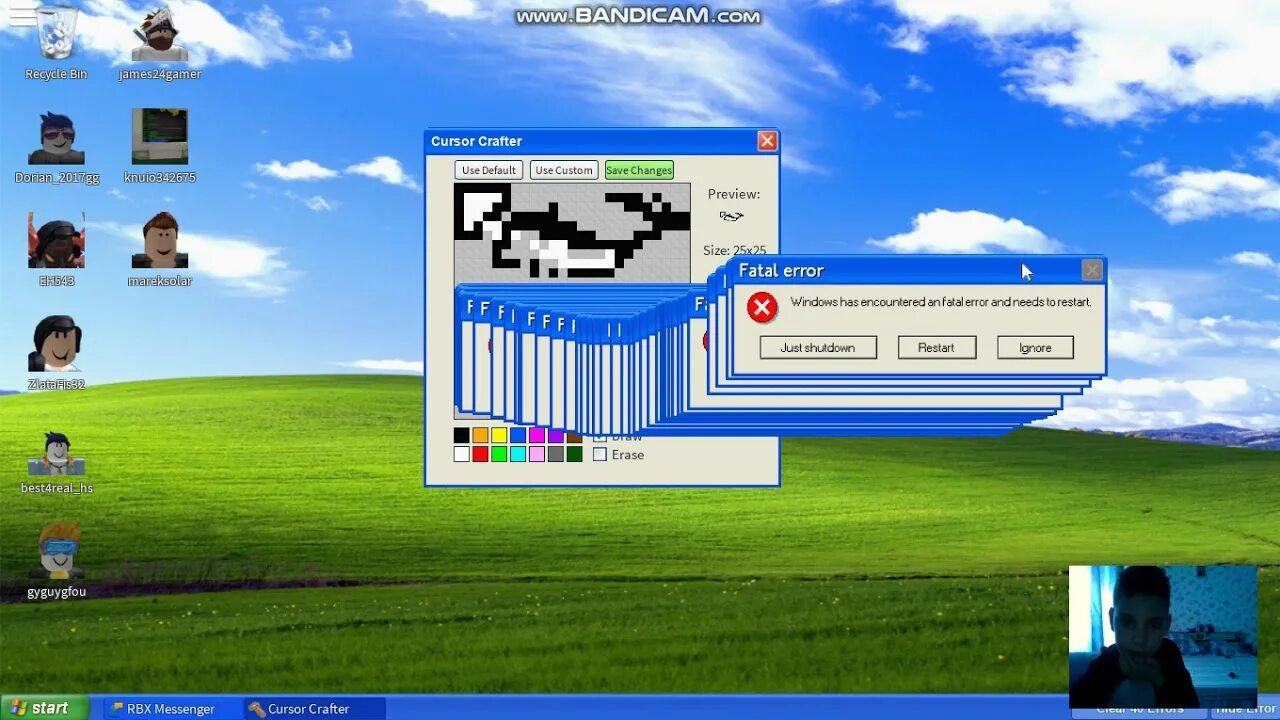The height and width of the screenshot is (720, 1280).
Task: Pick the white color swatch
Action: click(461, 454)
